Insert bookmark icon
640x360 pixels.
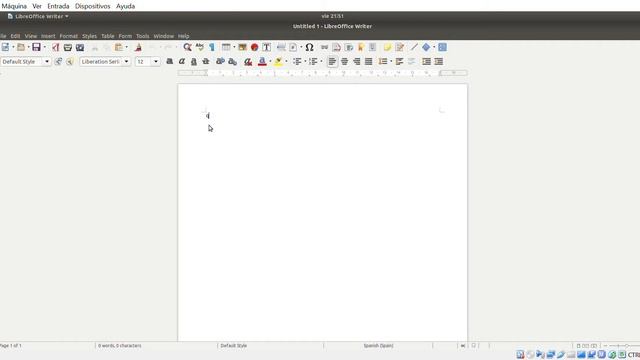361,47
